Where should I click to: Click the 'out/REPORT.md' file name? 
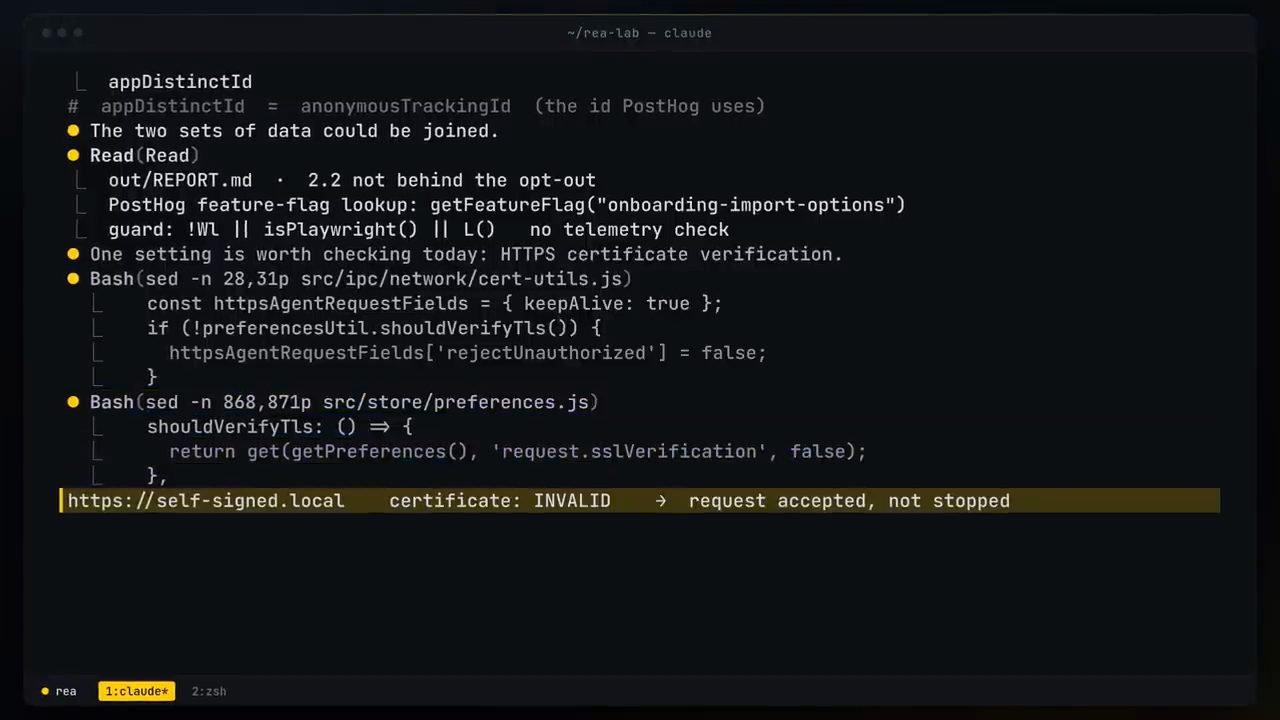pyautogui.click(x=180, y=180)
